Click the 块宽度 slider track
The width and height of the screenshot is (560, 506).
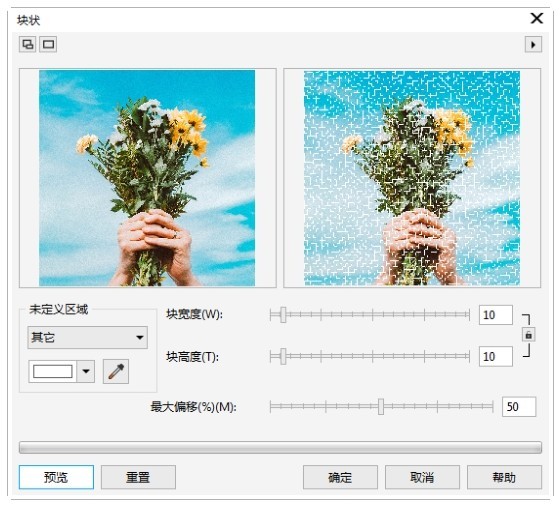point(370,315)
